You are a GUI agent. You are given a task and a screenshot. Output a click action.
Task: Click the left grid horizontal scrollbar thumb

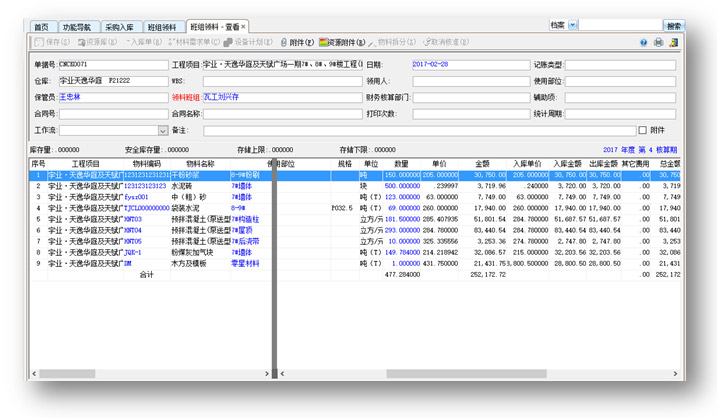tap(67, 374)
